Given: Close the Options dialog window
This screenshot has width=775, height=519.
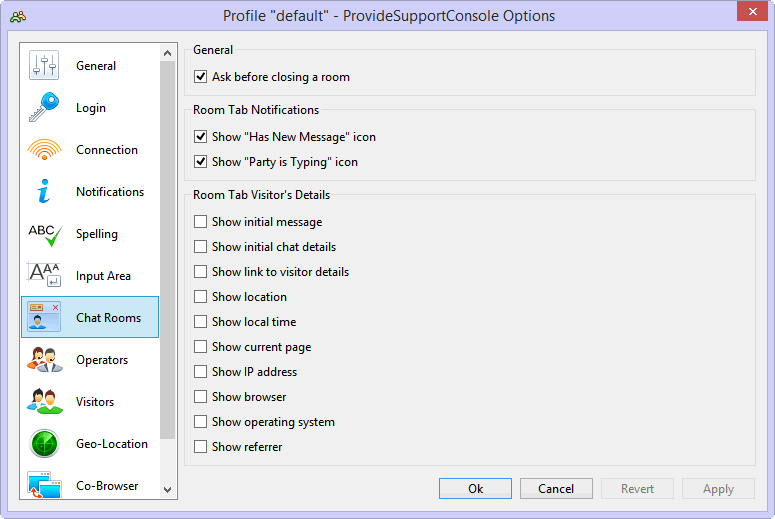Looking at the screenshot, I should (752, 11).
